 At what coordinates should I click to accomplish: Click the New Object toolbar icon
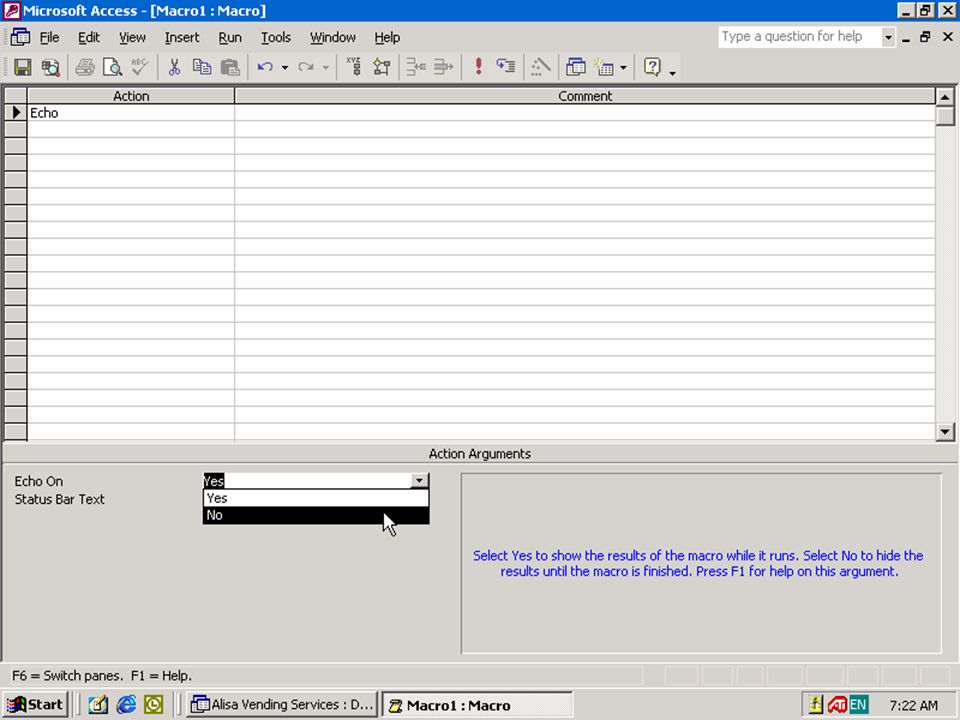[x=605, y=67]
